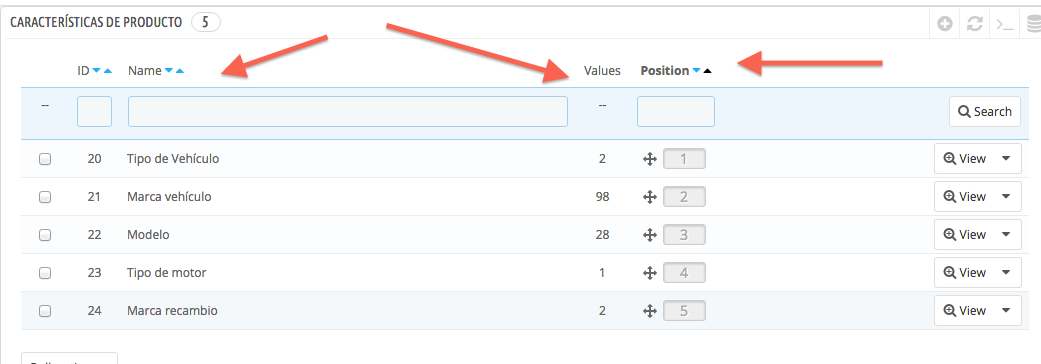This screenshot has height=364, width=1041.
Task: Click the add new feature plus icon
Action: 945,24
